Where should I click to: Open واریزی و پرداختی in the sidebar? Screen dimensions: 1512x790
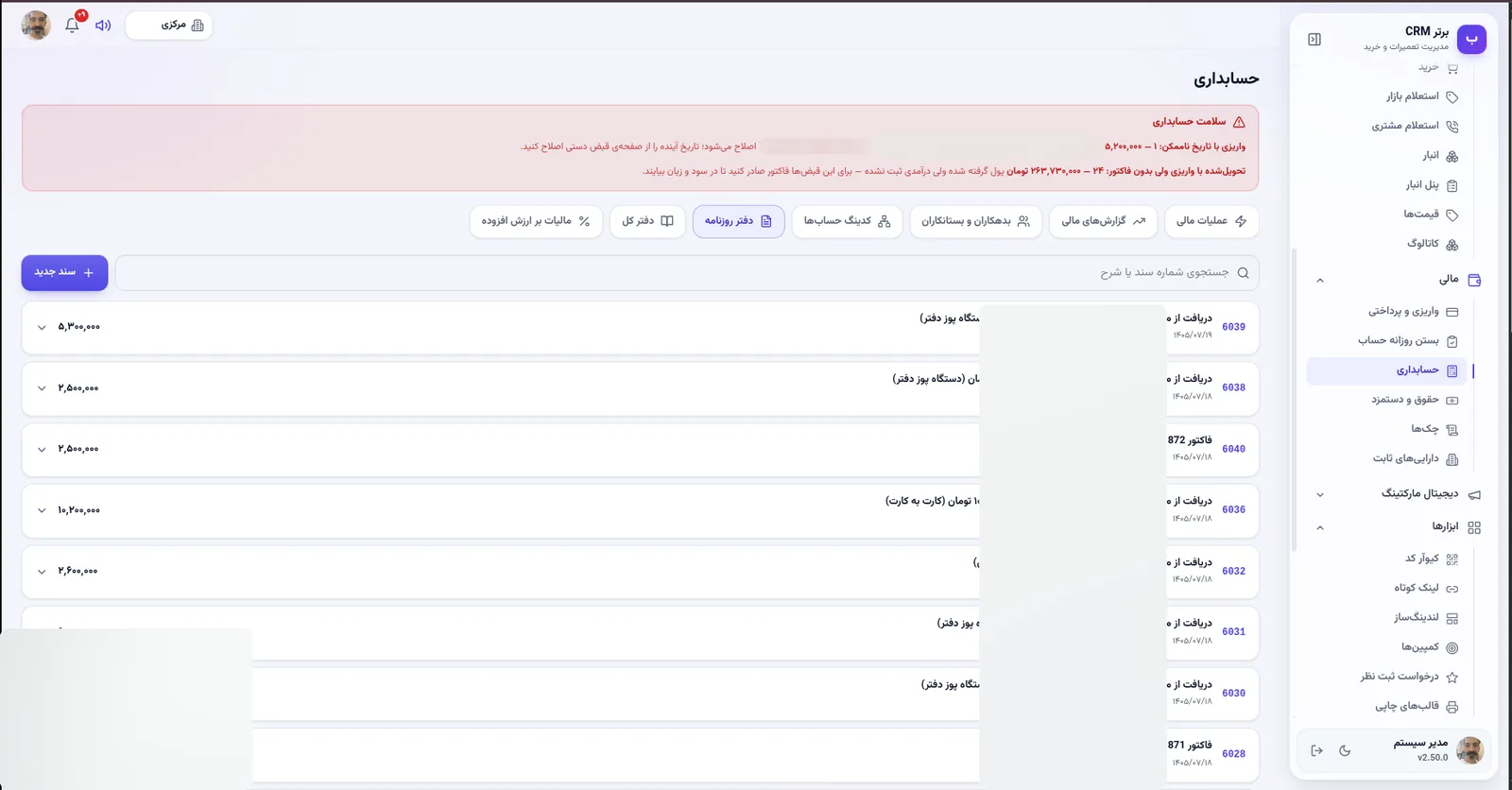point(1413,312)
